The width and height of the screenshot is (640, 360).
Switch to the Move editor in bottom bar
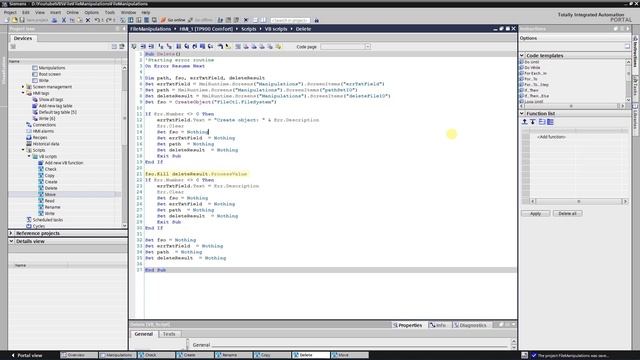(349, 355)
